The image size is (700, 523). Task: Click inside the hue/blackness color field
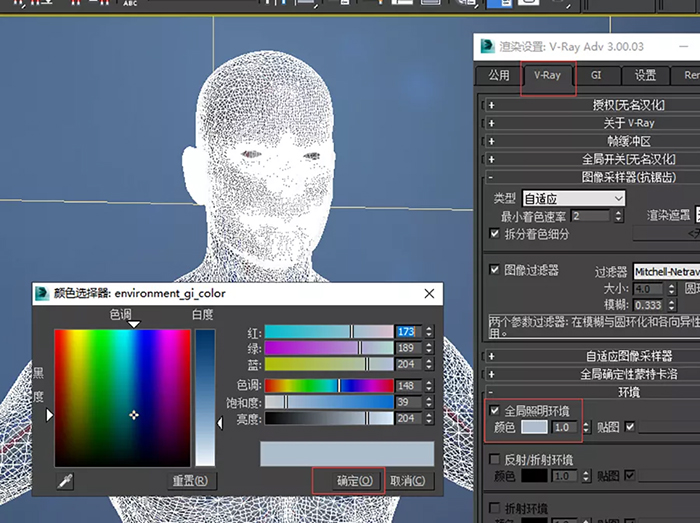pos(122,398)
